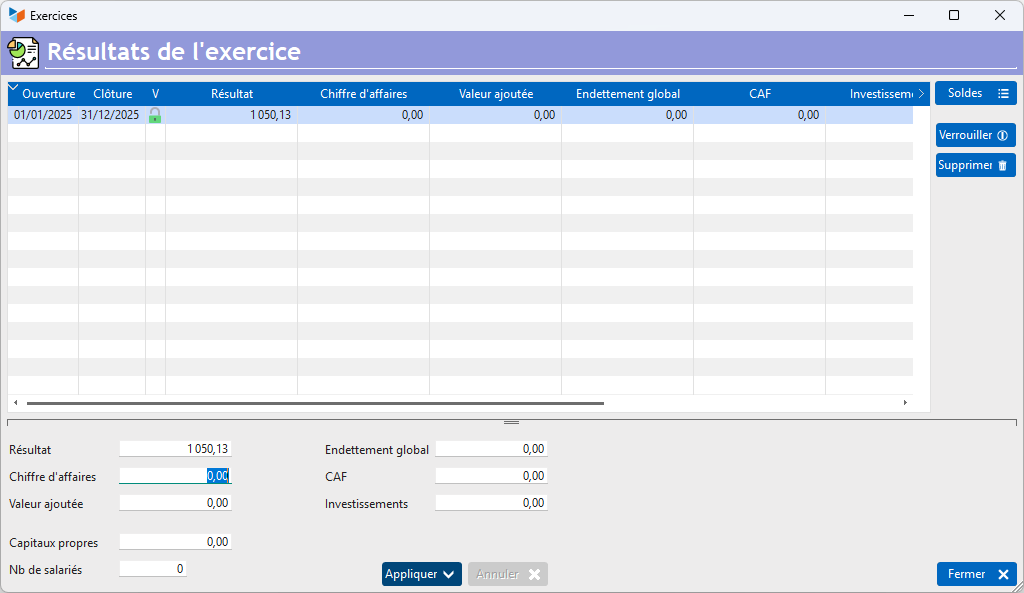Click the horizontal scrollbar right arrow
This screenshot has height=593, width=1024.
point(905,403)
